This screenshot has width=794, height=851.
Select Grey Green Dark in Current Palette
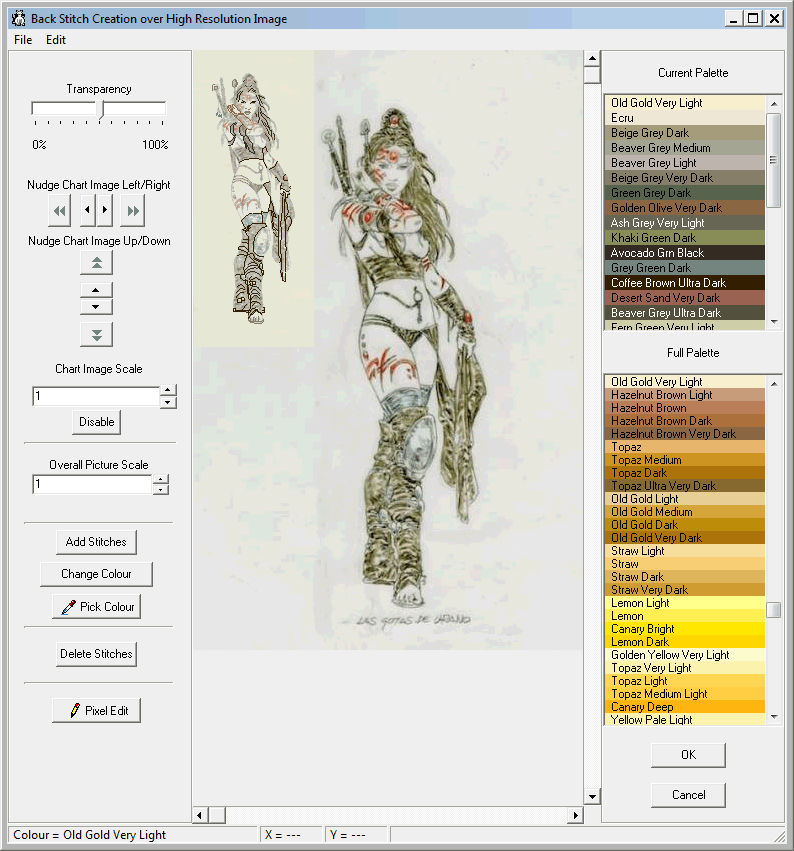[684, 268]
